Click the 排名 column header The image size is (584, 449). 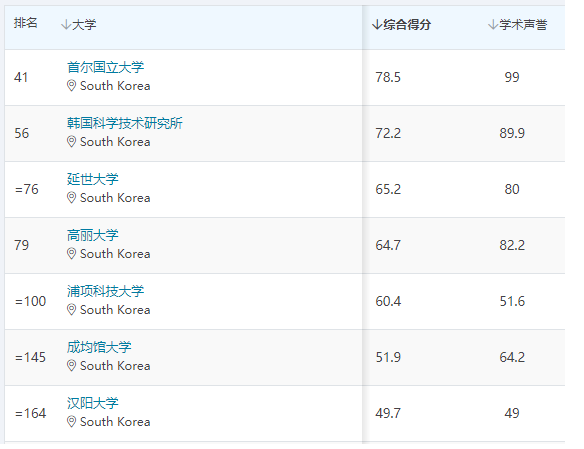pyautogui.click(x=26, y=23)
